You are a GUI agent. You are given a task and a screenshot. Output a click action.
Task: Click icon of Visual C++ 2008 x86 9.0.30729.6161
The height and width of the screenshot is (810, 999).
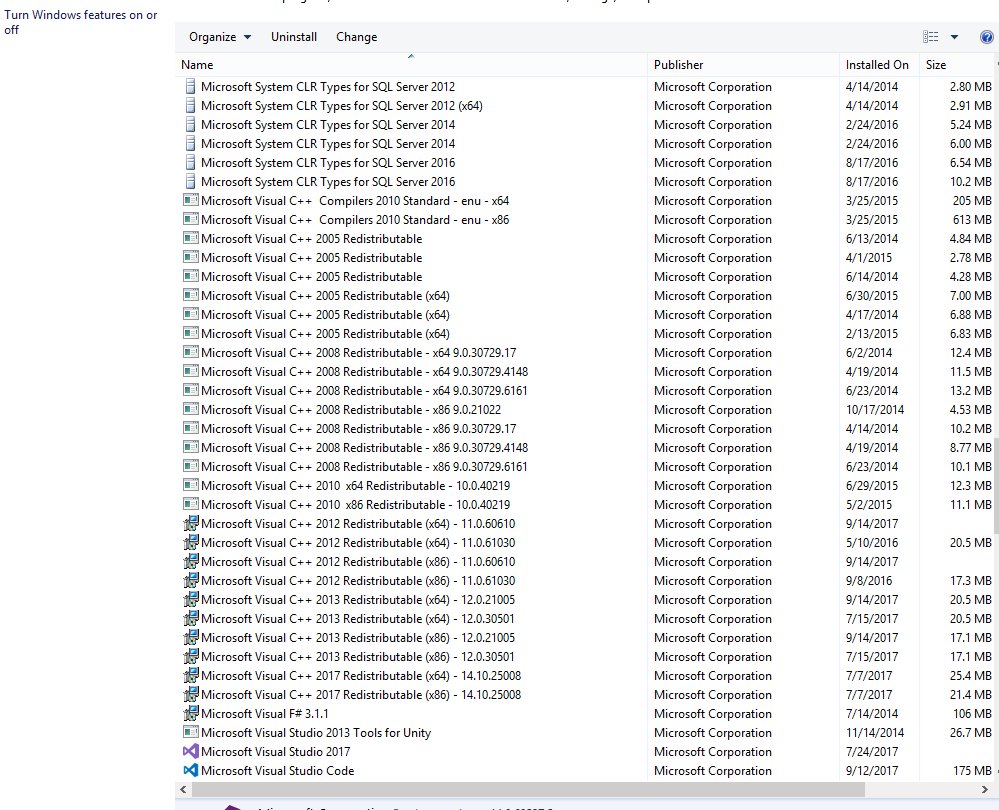(190, 466)
